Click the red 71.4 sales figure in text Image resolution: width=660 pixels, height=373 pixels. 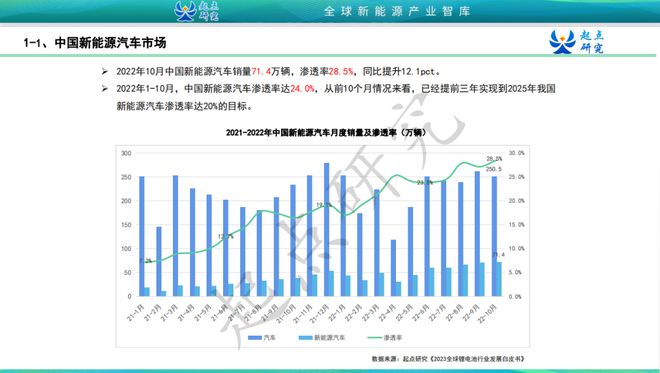(261, 72)
